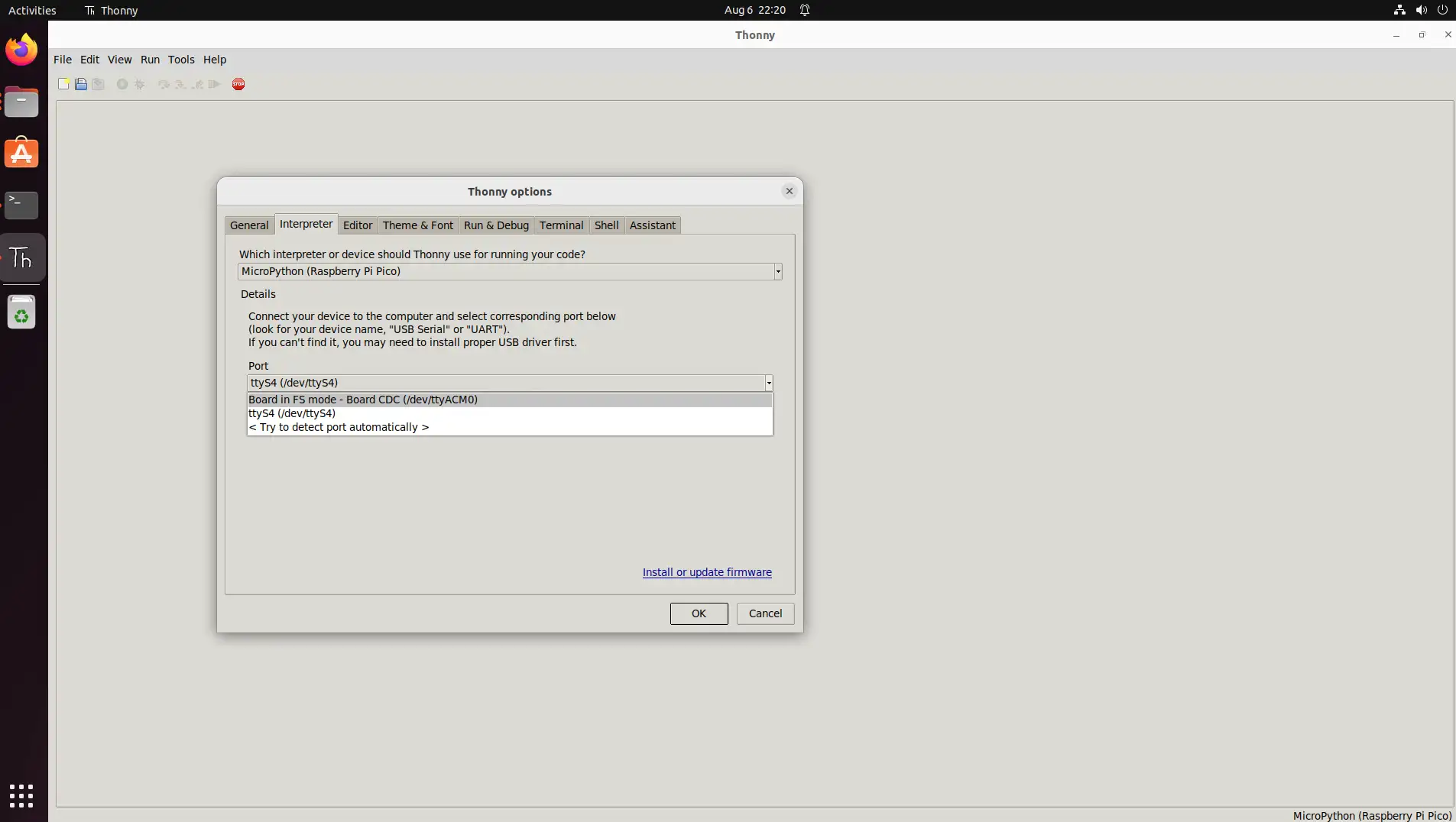Screen dimensions: 1456x822
Task: Open the Help menu
Action: 215,60
